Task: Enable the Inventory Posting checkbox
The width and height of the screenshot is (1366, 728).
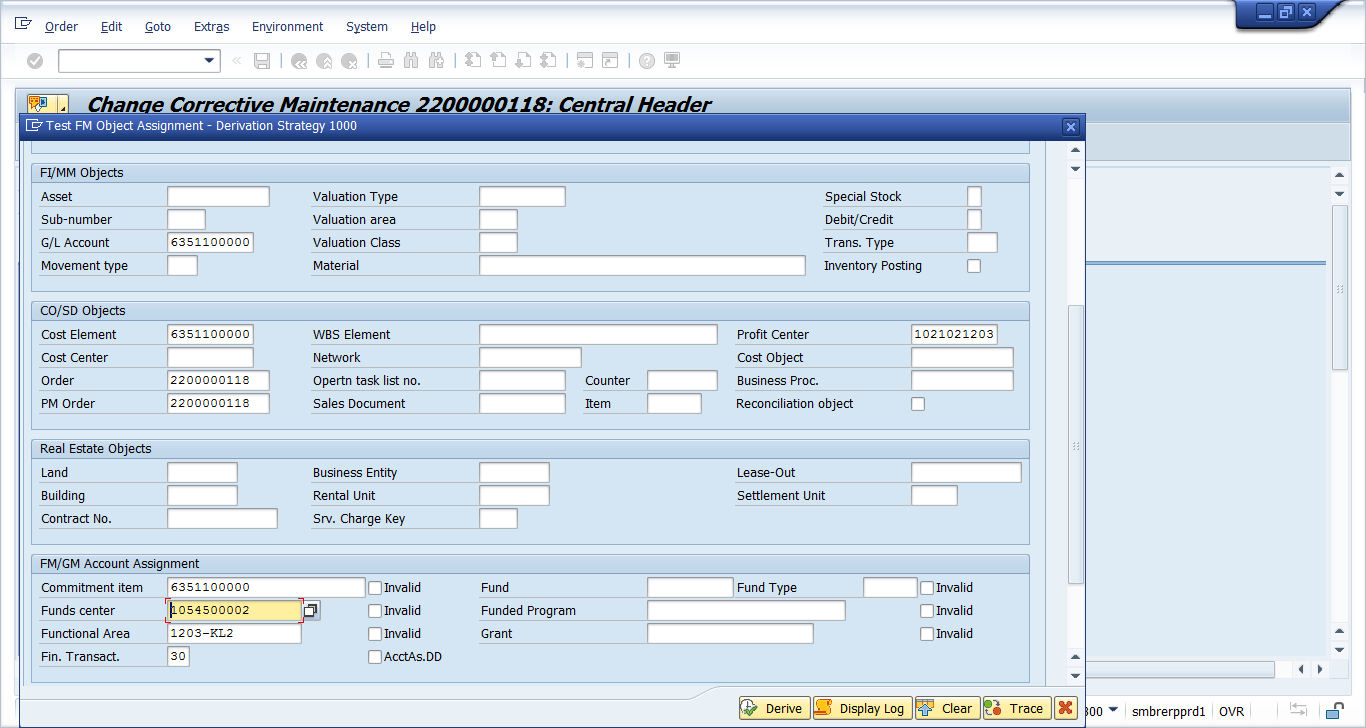Action: (974, 266)
